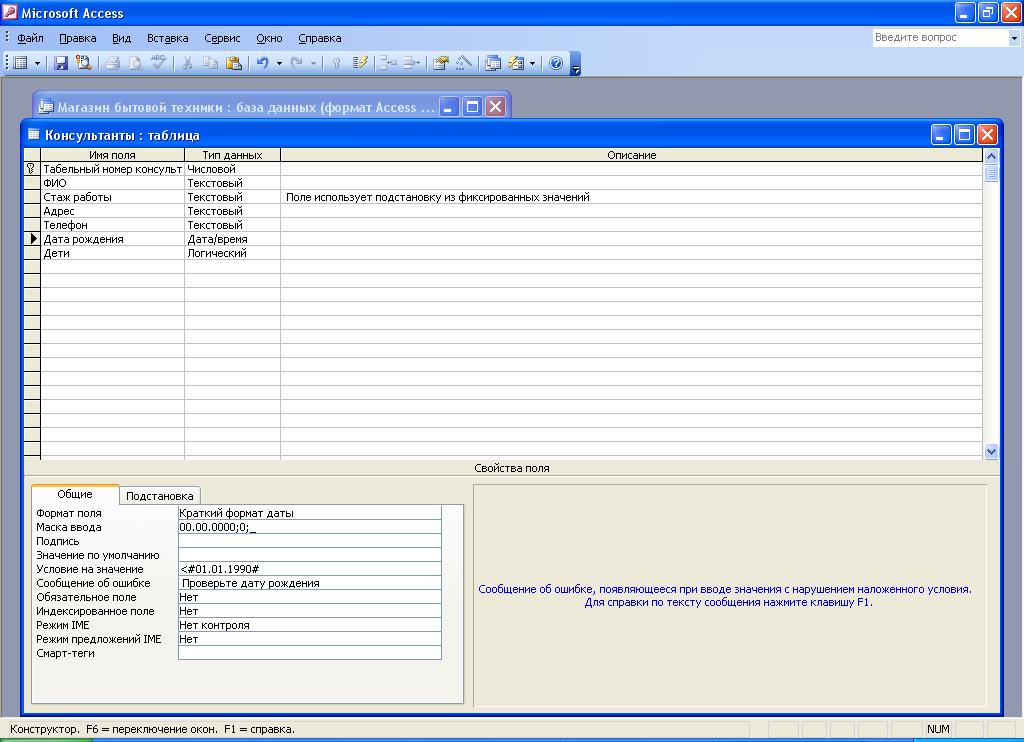Click the Стаж работы description text
Image resolution: width=1024 pixels, height=742 pixels.
coord(438,197)
